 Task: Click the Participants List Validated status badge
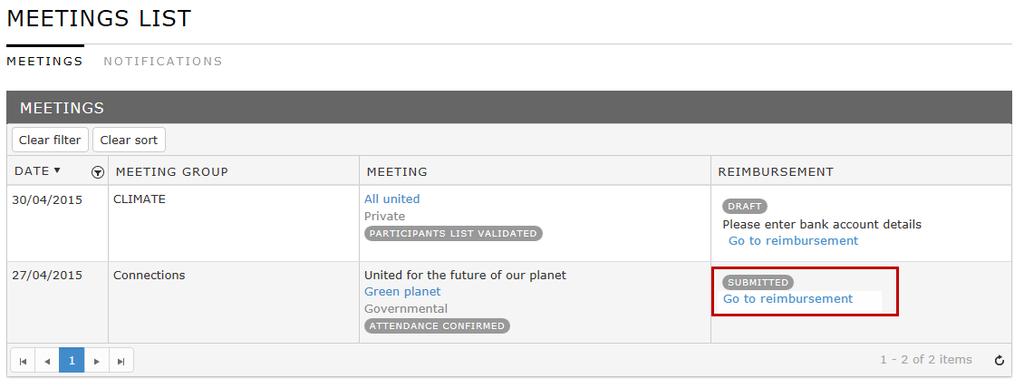[453, 234]
